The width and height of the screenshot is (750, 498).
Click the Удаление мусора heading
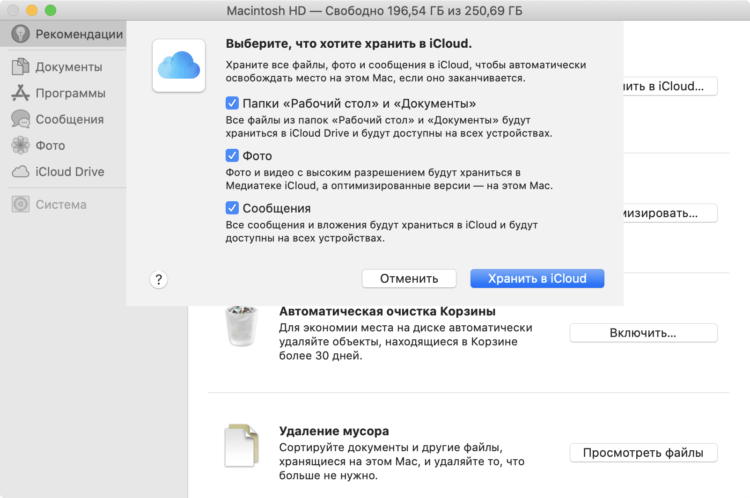334,431
